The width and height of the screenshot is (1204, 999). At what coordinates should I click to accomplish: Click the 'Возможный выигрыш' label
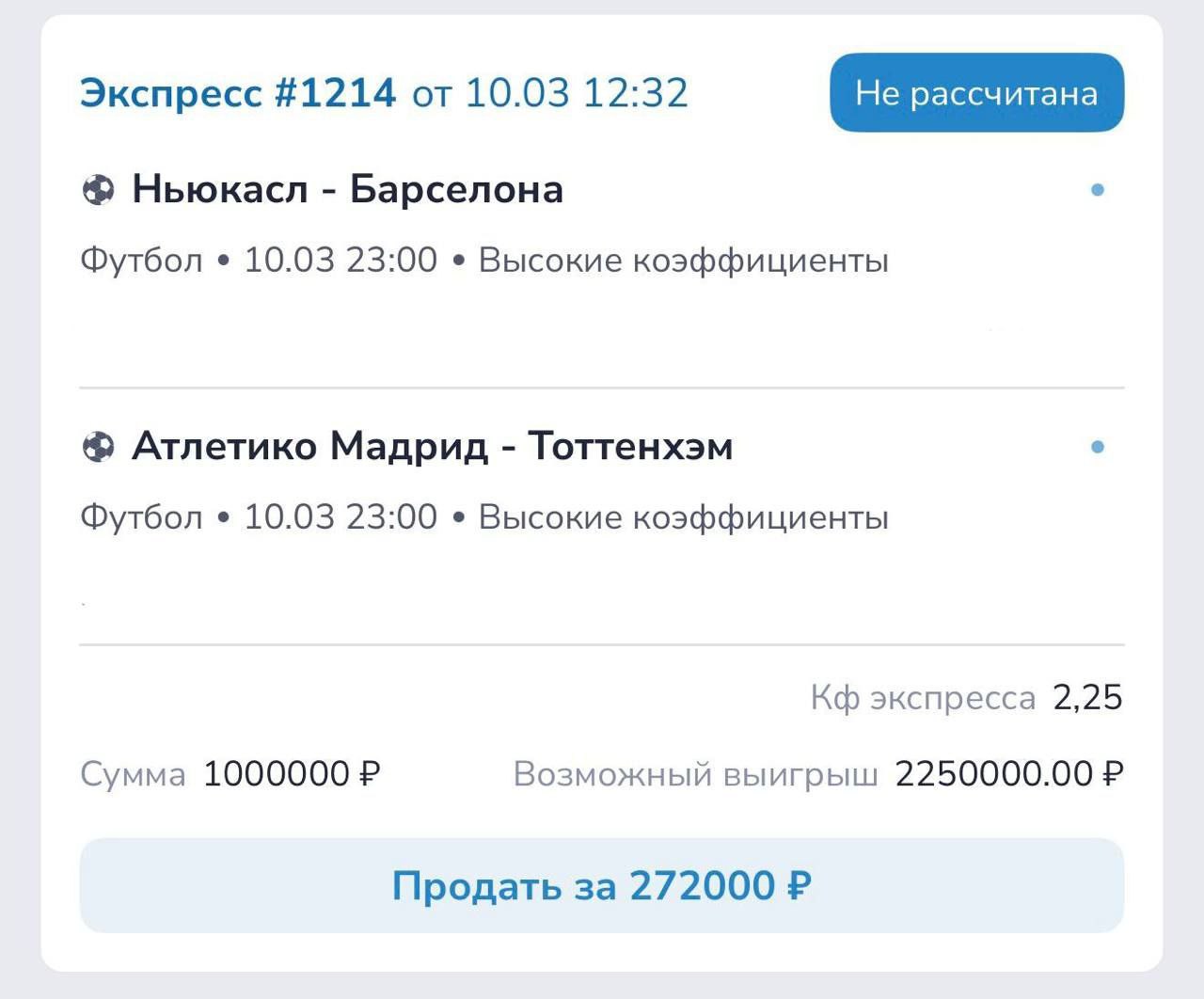pos(695,774)
